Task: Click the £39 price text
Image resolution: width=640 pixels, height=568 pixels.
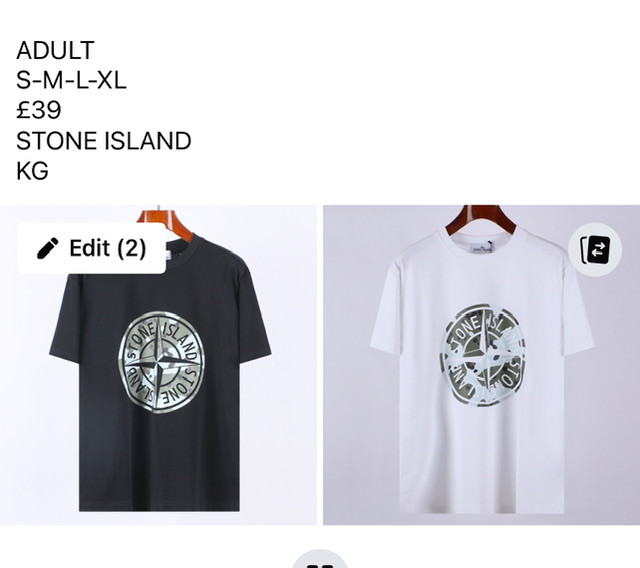Action: tap(39, 110)
